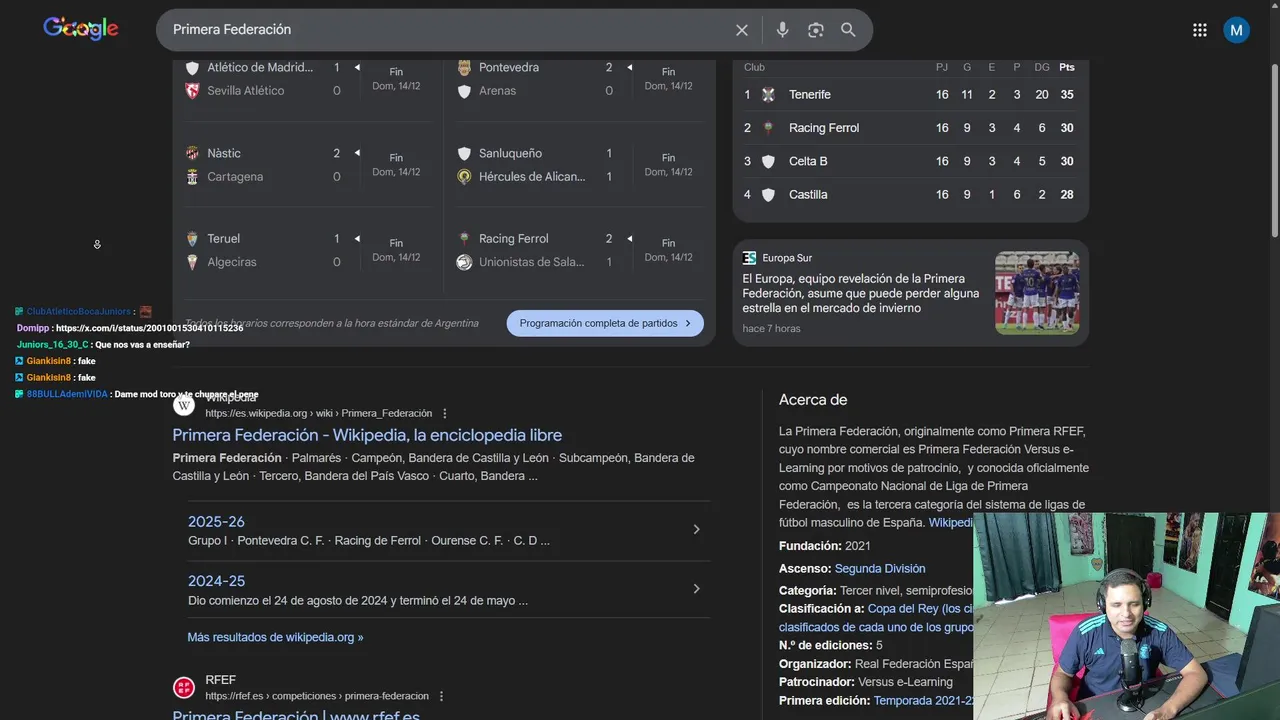The image size is (1280, 720).
Task: Click the Wikipedia source link in description
Action: 951,523
